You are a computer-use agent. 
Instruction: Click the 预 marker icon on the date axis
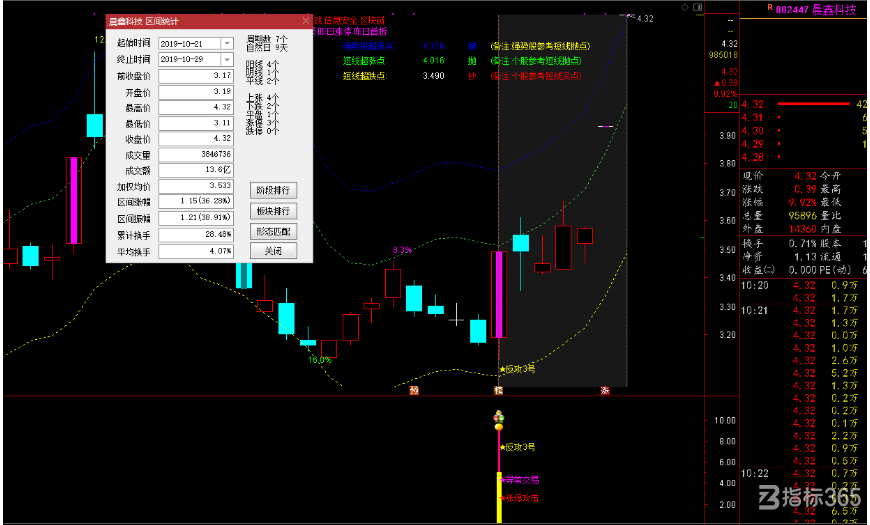coord(414,391)
